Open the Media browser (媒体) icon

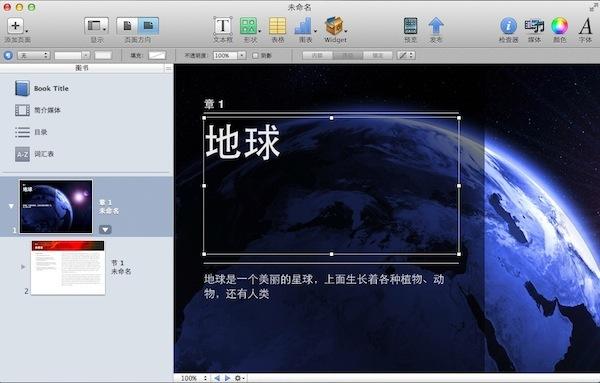pyautogui.click(x=534, y=26)
